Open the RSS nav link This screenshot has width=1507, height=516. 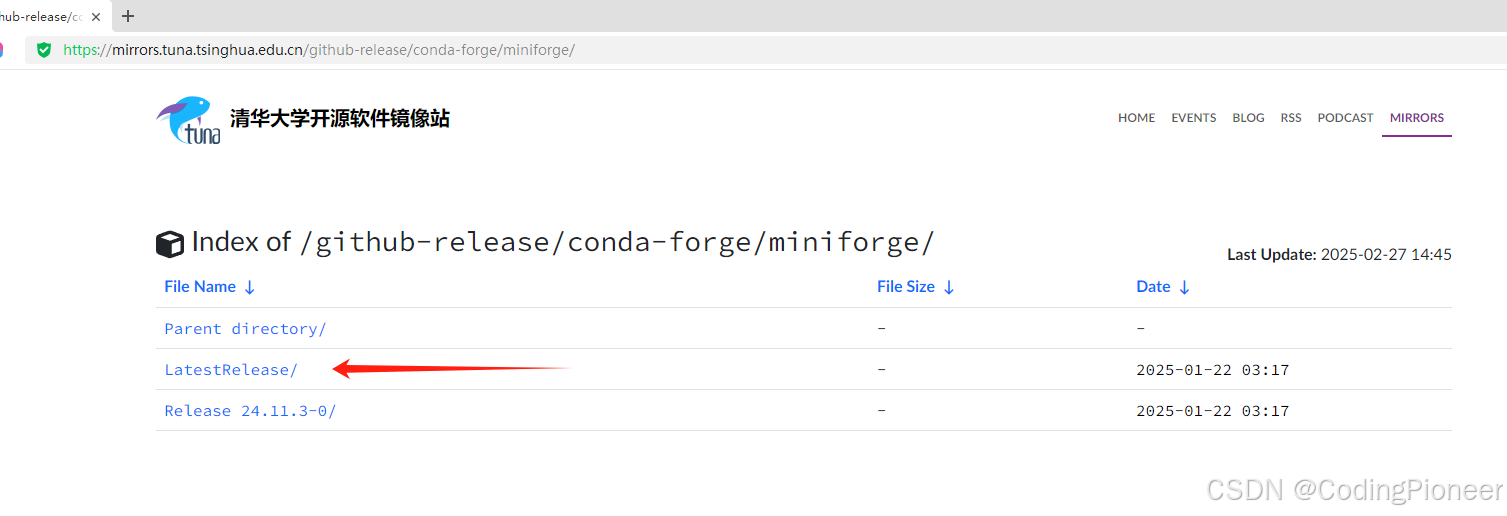point(1291,118)
